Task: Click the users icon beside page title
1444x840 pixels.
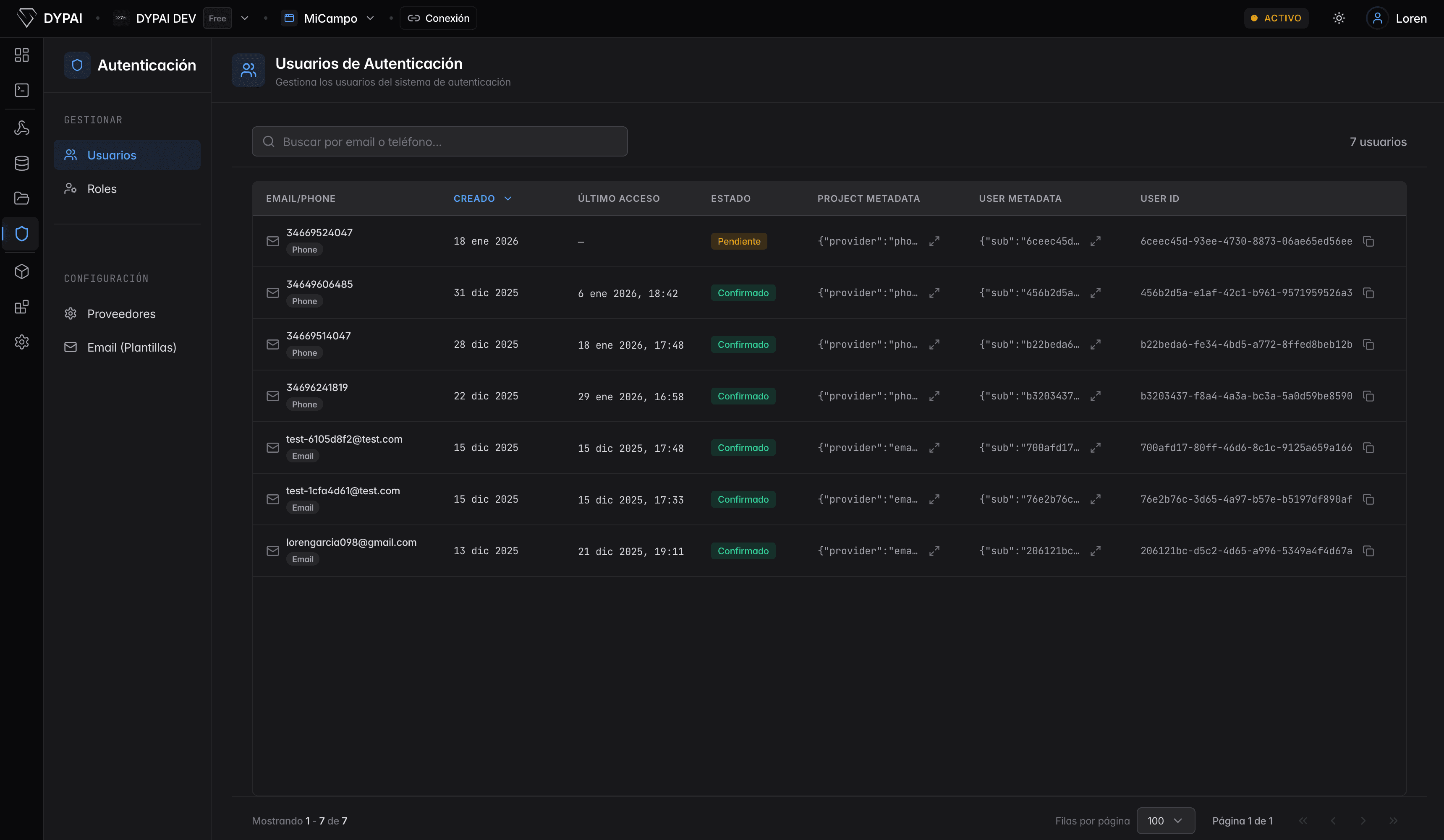Action: point(248,70)
